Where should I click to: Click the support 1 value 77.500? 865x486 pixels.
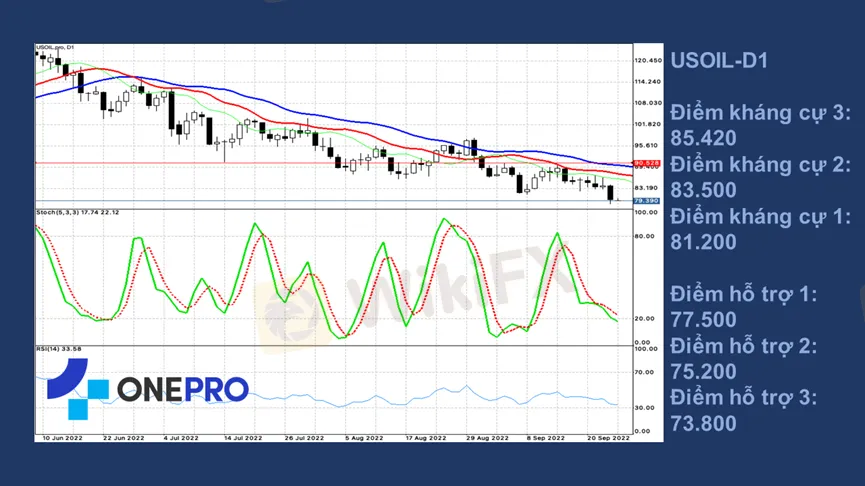(703, 320)
